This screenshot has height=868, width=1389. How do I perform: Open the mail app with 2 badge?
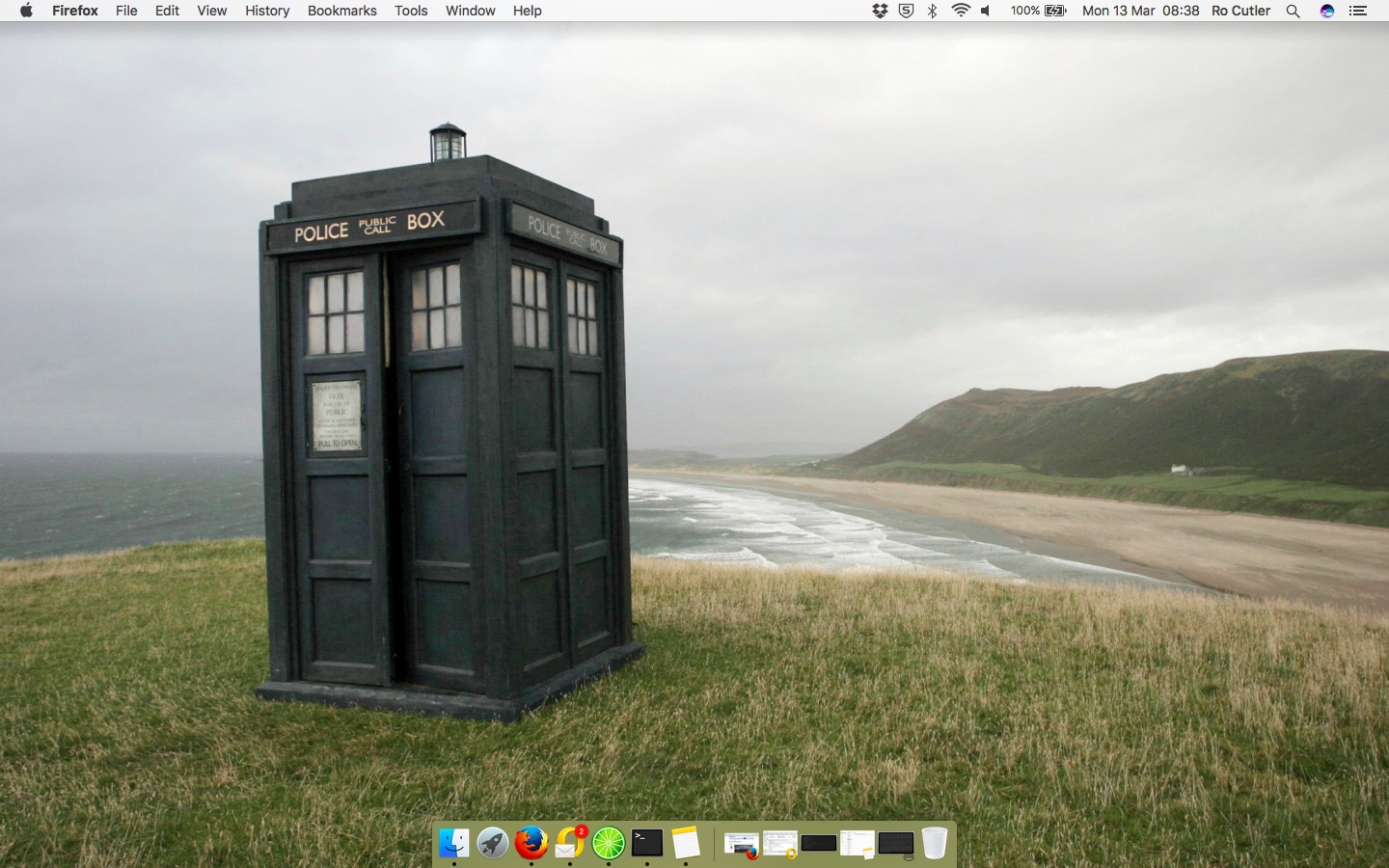tap(570, 843)
